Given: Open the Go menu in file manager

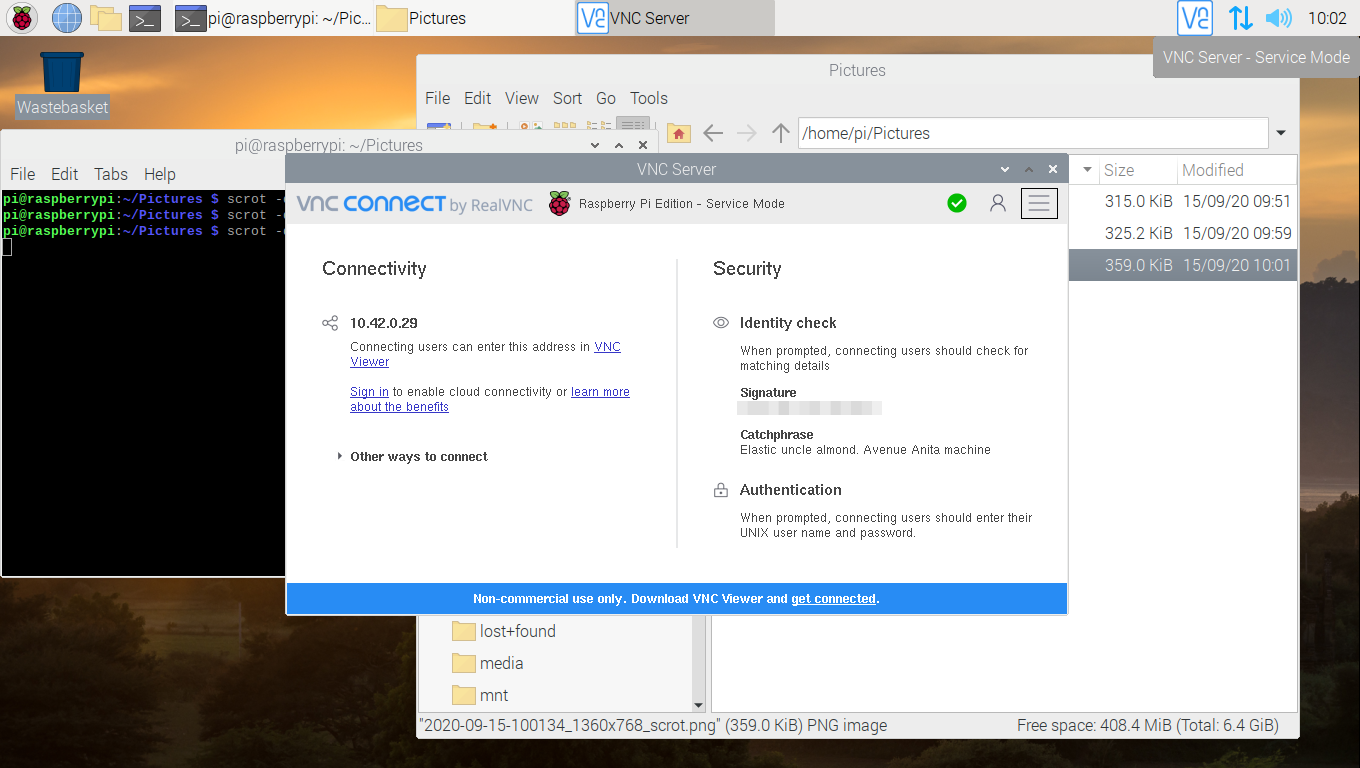Looking at the screenshot, I should point(606,98).
